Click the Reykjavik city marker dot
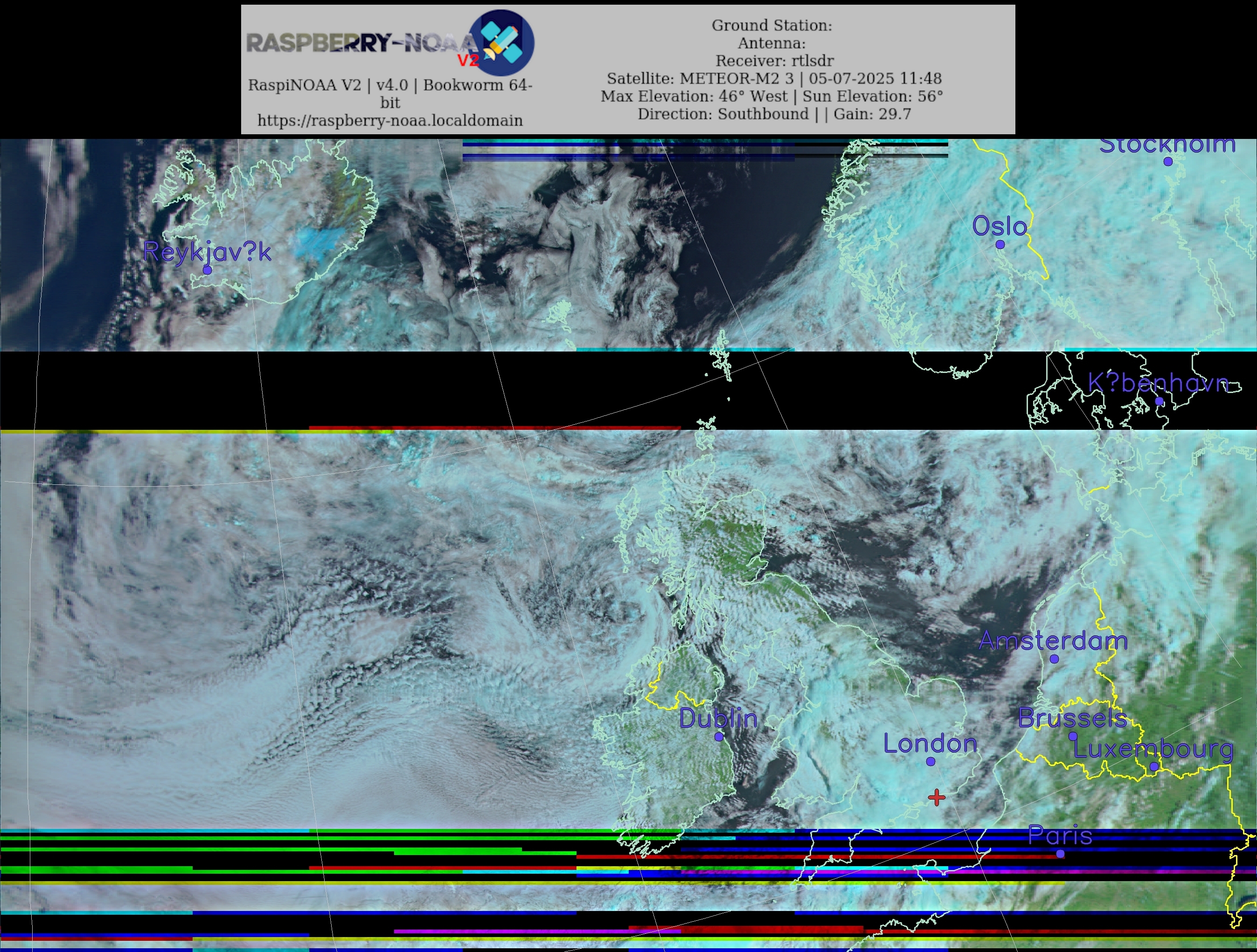Screen dimensions: 1257x952 tap(208, 270)
